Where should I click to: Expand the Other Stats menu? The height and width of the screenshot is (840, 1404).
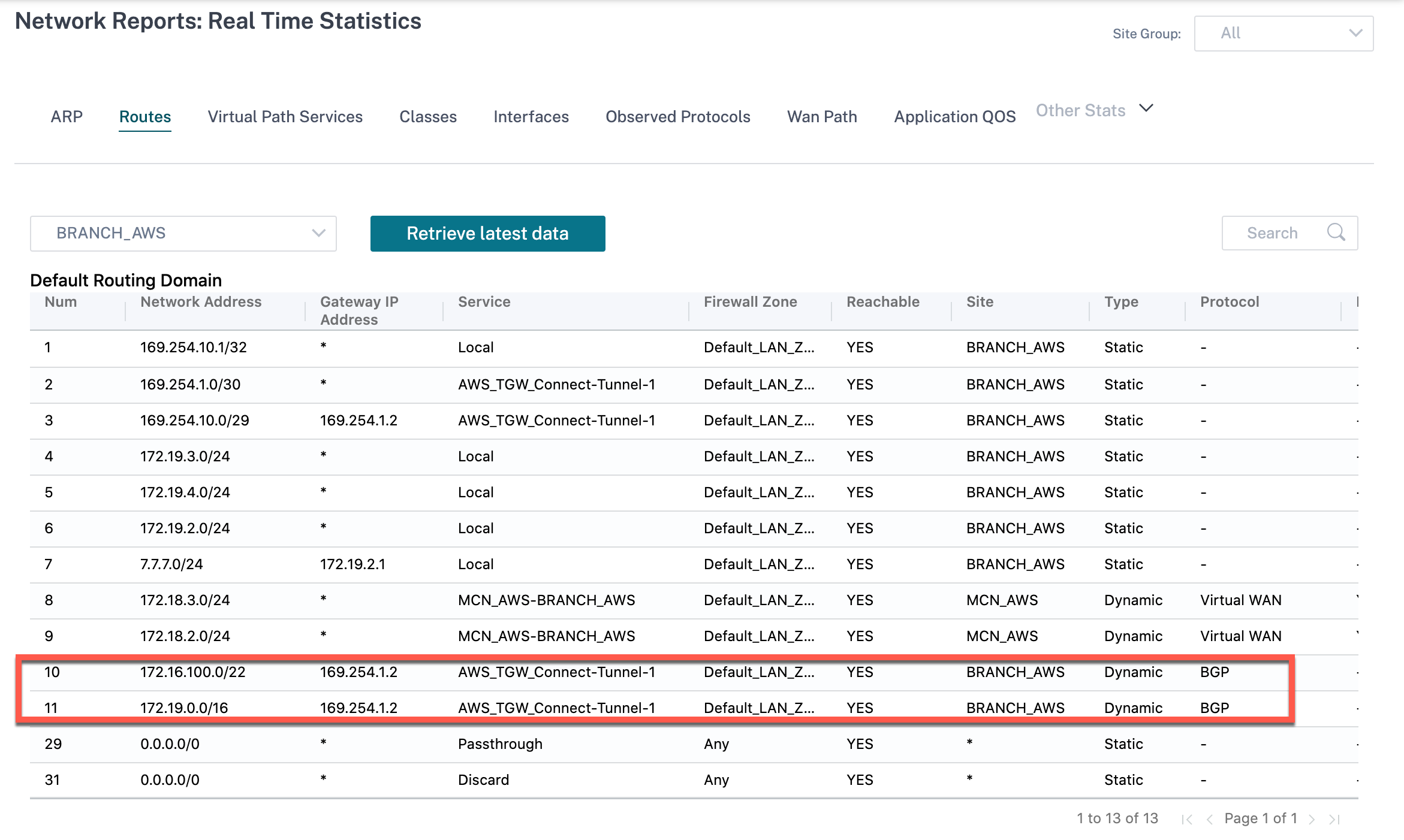pos(1094,110)
